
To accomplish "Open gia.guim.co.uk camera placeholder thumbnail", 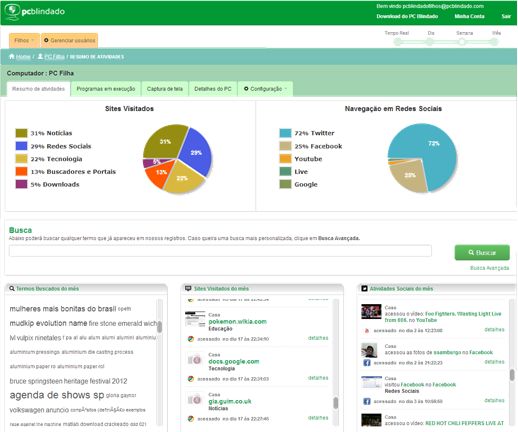I will [x=195, y=399].
